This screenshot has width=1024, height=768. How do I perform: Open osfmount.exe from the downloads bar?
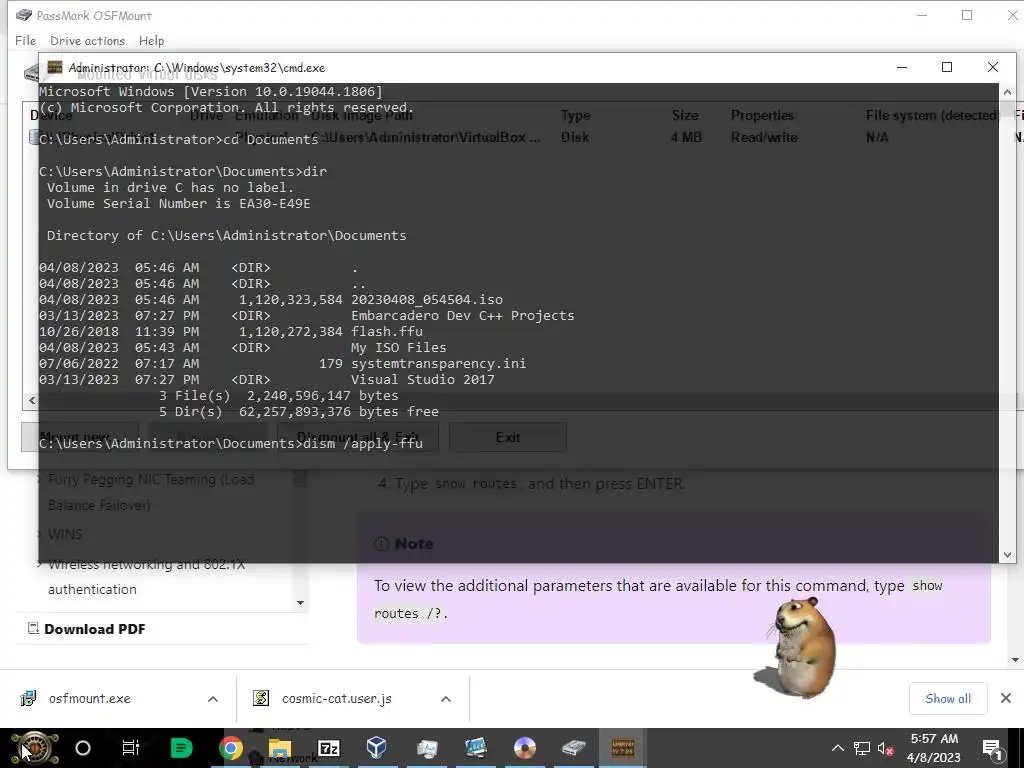click(x=89, y=699)
